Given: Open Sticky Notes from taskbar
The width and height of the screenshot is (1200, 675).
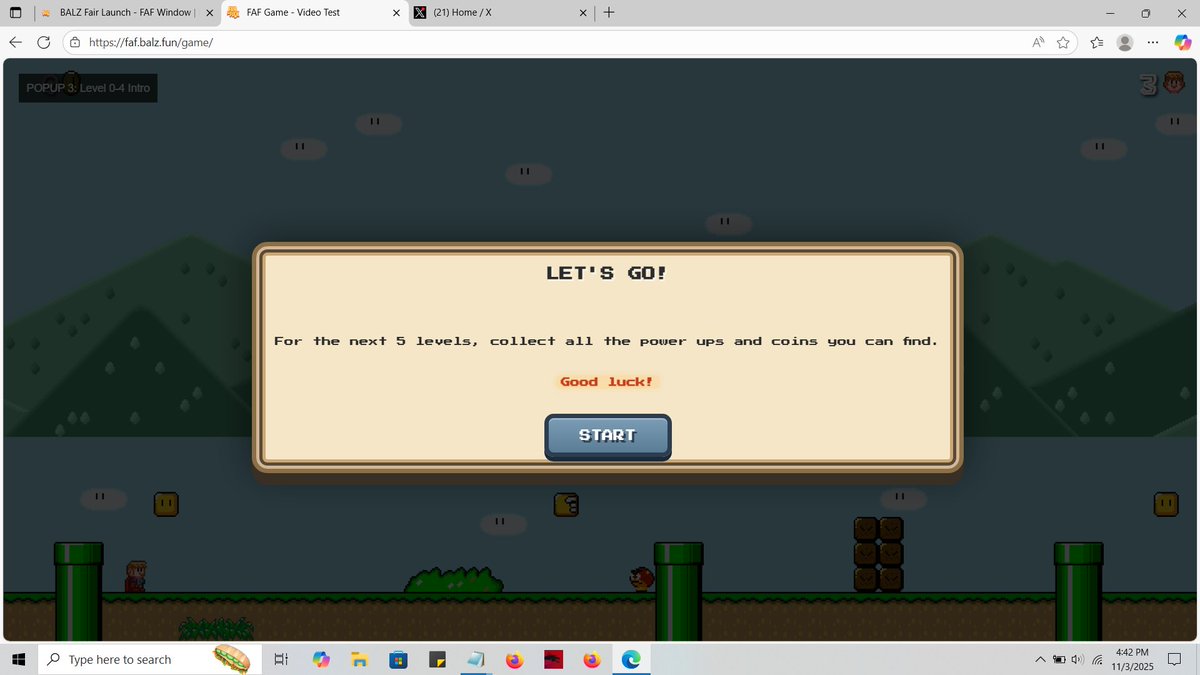Looking at the screenshot, I should click(x=437, y=659).
